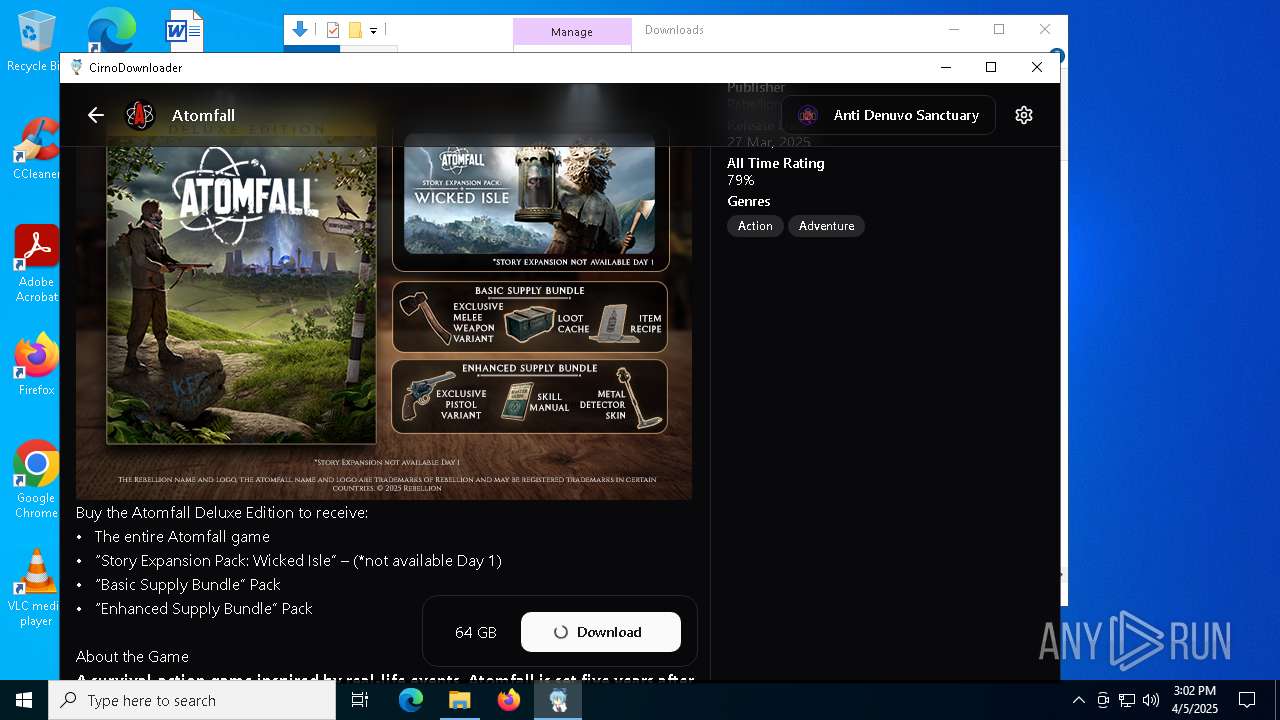Open Microsoft Edge desktop shortcut

click(x=111, y=30)
